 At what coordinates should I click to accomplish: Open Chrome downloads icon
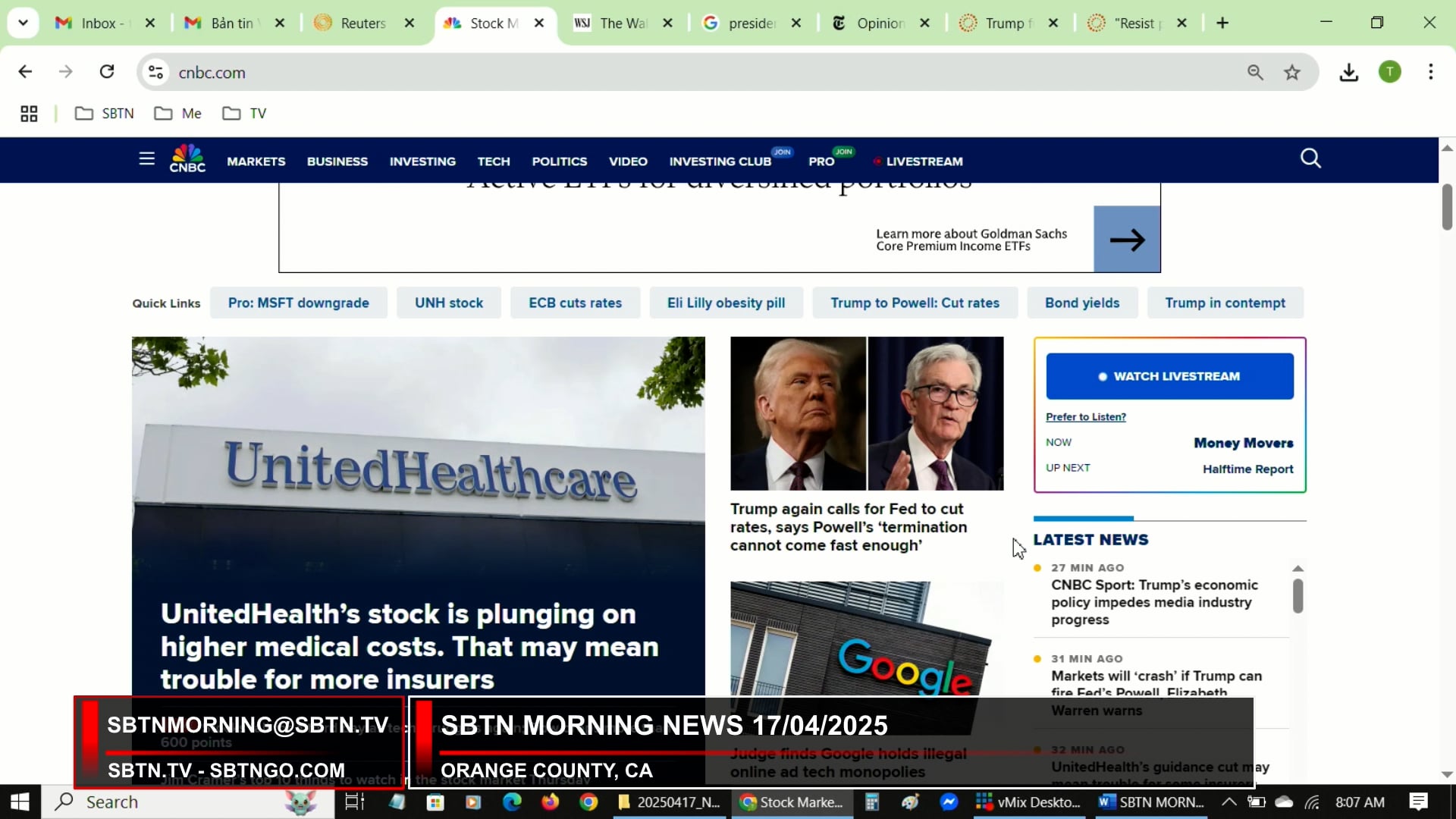(x=1348, y=73)
